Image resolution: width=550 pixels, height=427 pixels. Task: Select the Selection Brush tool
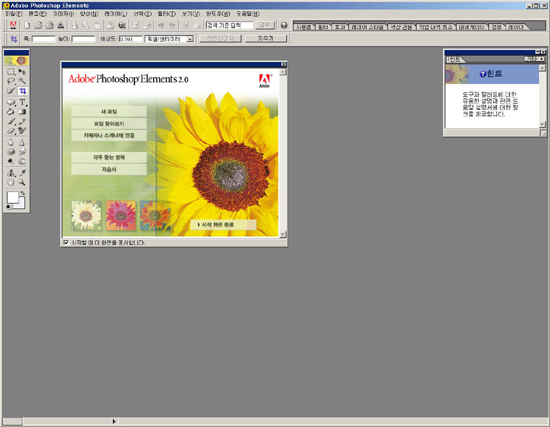11,91
